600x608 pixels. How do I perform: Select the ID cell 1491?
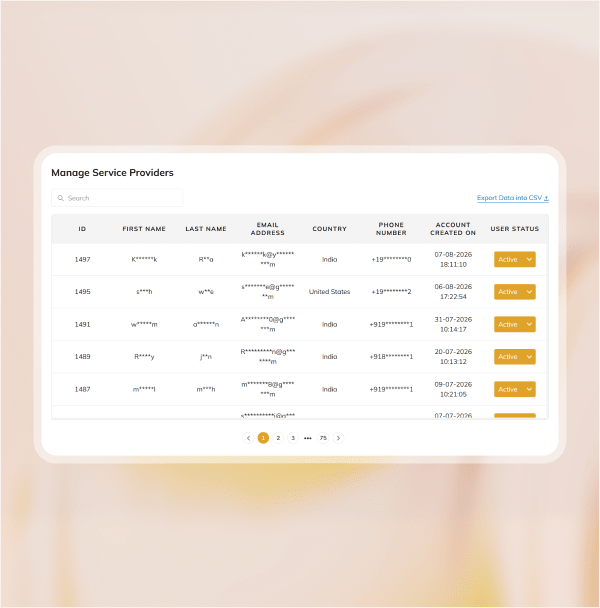[82, 324]
